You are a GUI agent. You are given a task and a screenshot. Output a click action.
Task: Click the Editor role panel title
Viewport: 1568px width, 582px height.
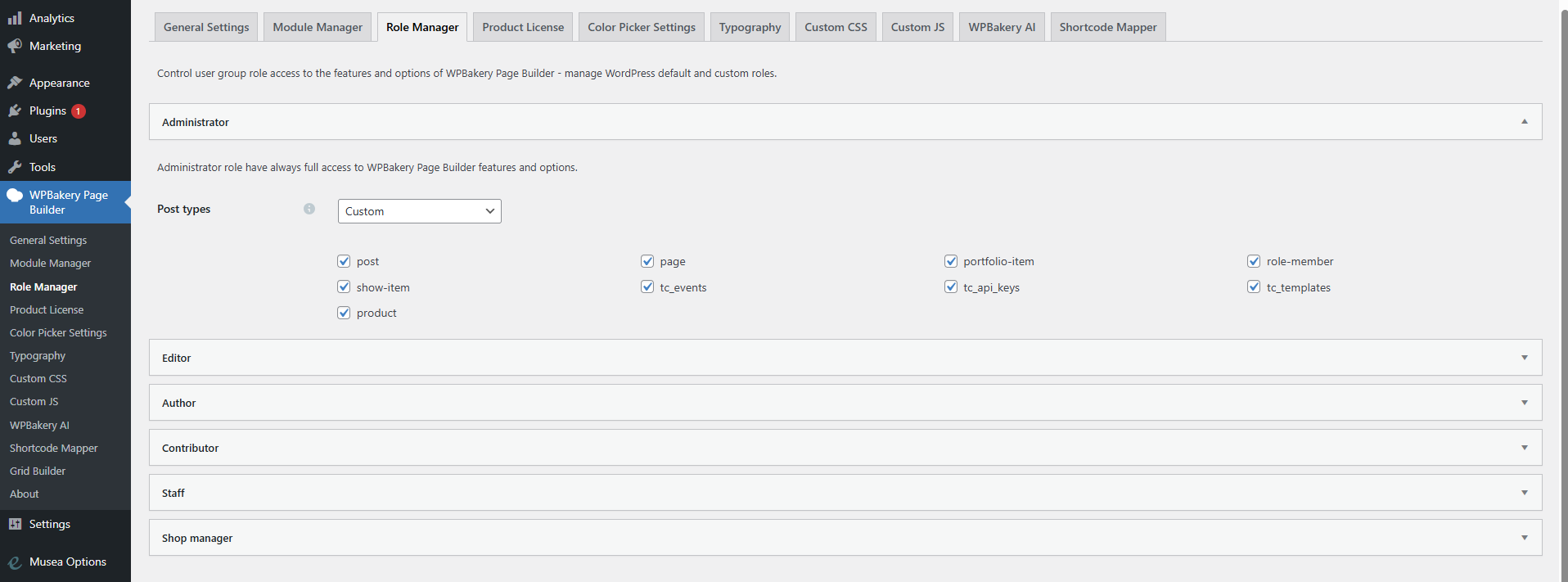click(177, 358)
